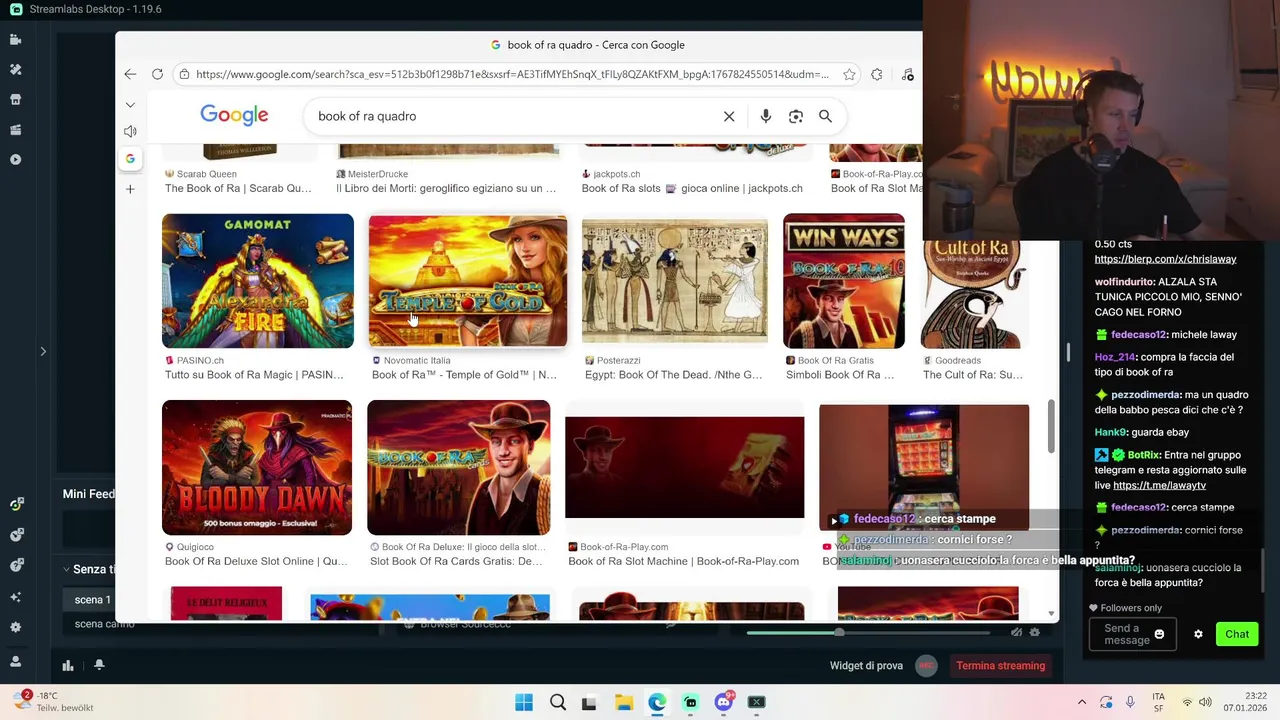The image size is (1280, 720).
Task: Open the Editor camera icon in Streamlabs sidebar
Action: click(15, 40)
